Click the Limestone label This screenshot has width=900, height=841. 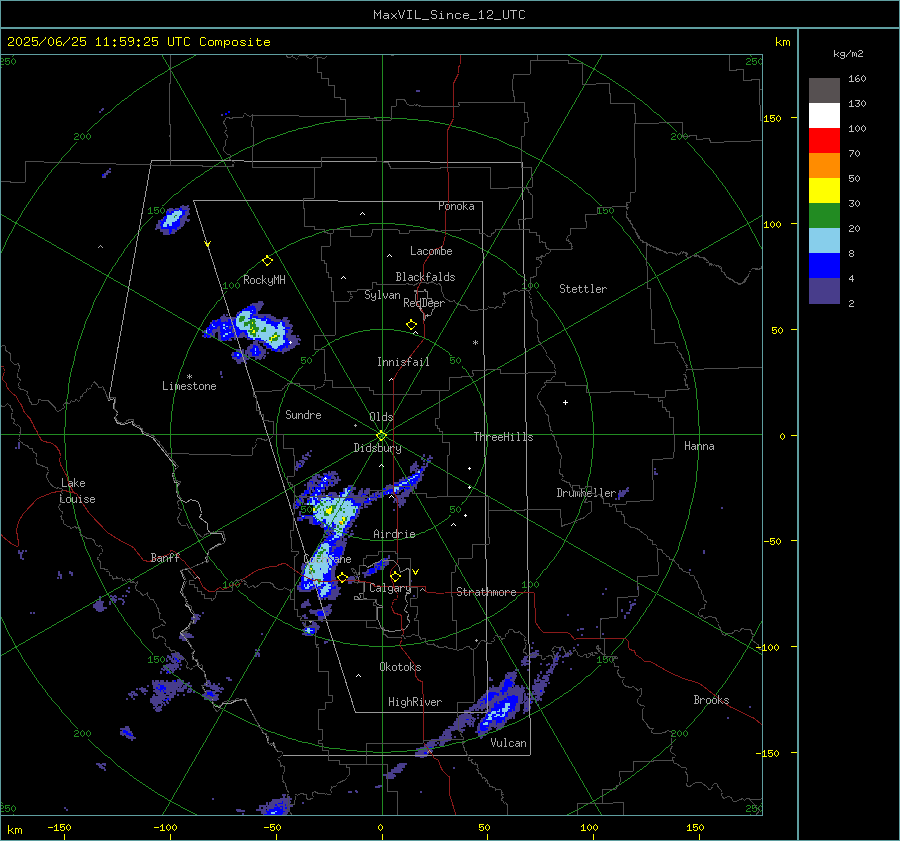(189, 386)
